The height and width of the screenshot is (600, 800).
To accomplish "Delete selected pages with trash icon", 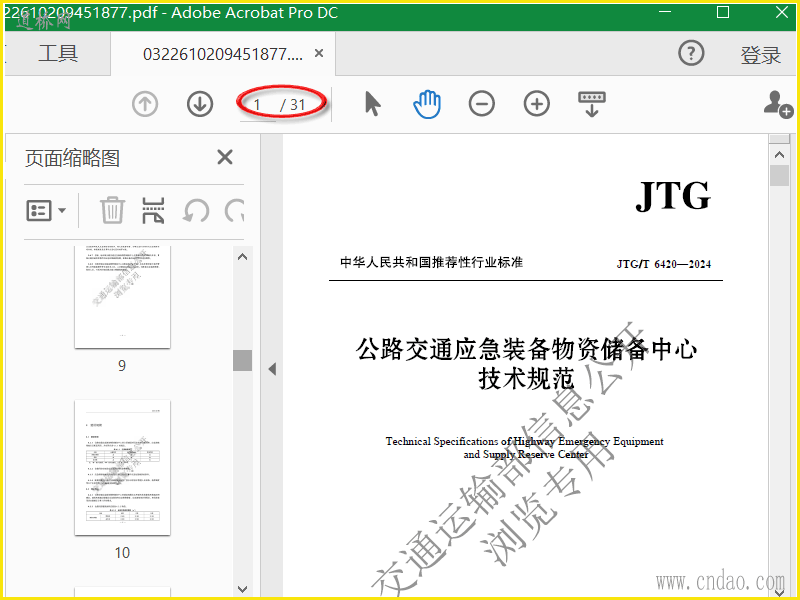I will click(112, 210).
